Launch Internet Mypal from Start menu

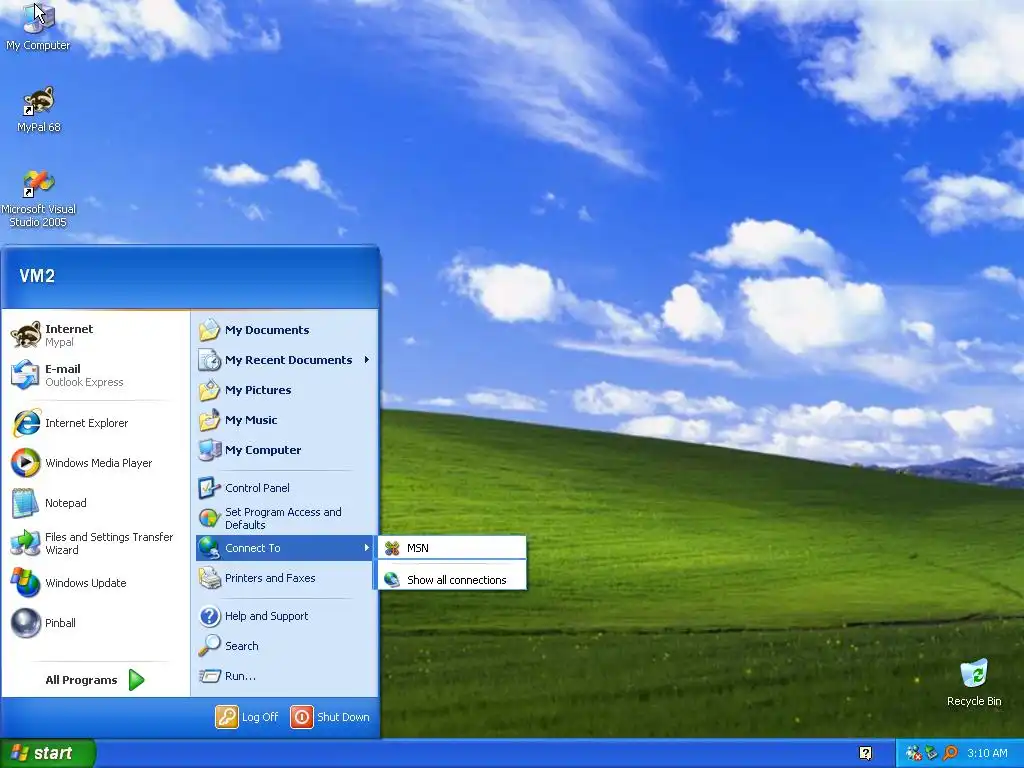tap(95, 335)
